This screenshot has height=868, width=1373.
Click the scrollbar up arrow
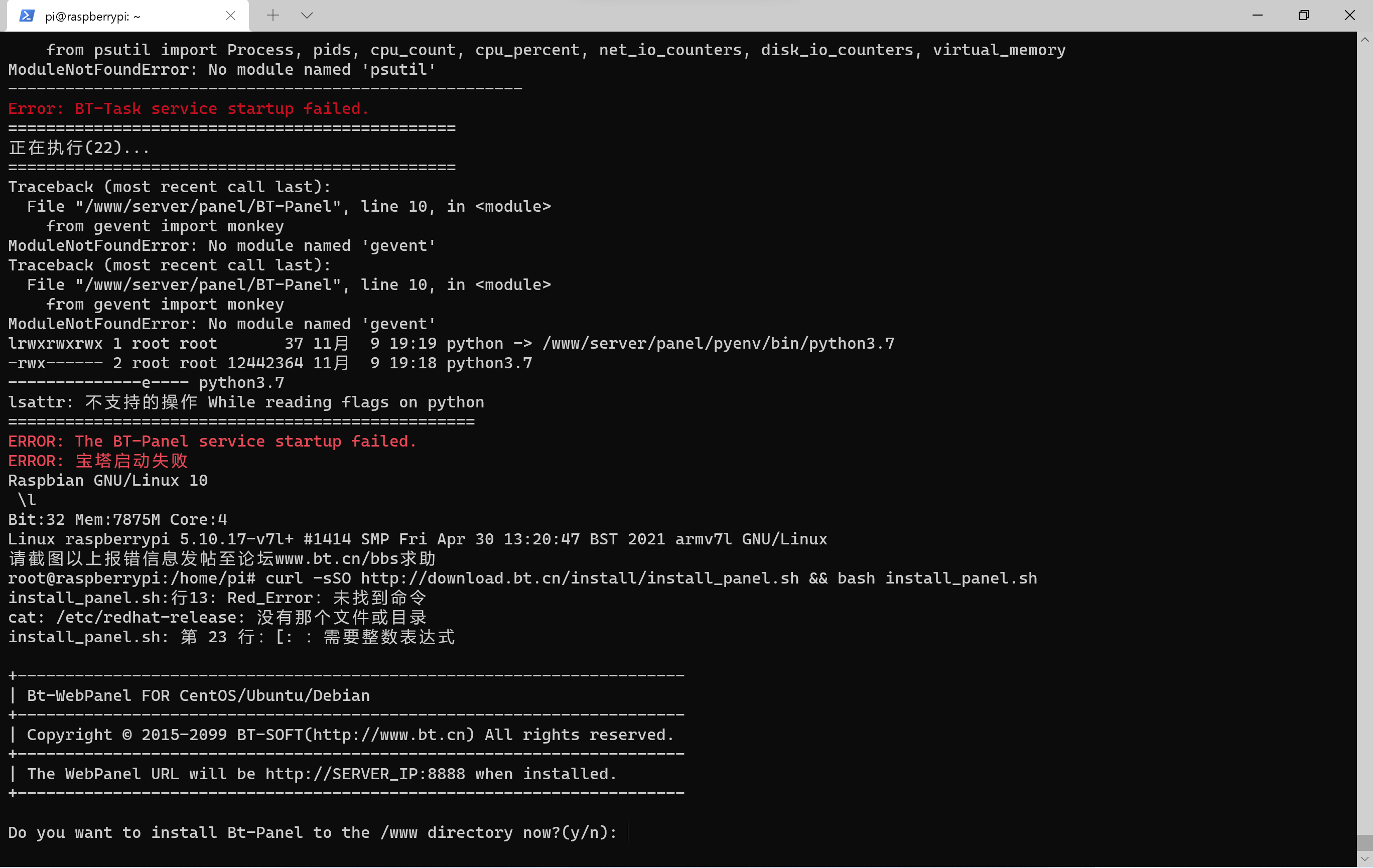[x=1364, y=39]
